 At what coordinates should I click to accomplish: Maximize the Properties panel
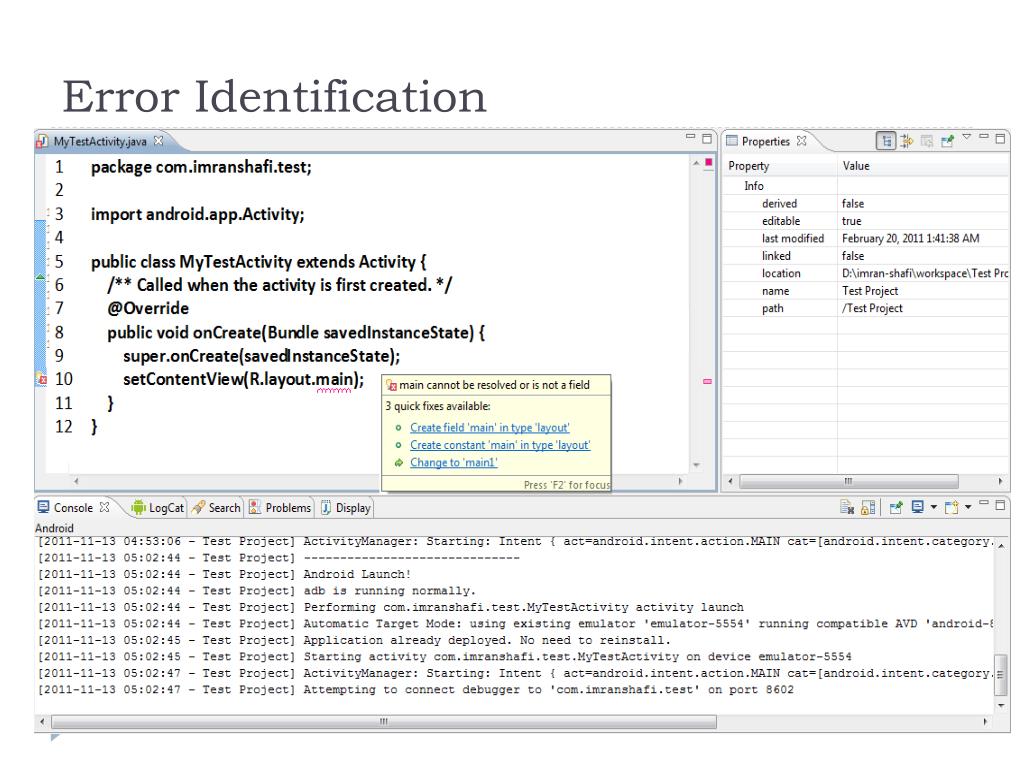[1000, 138]
